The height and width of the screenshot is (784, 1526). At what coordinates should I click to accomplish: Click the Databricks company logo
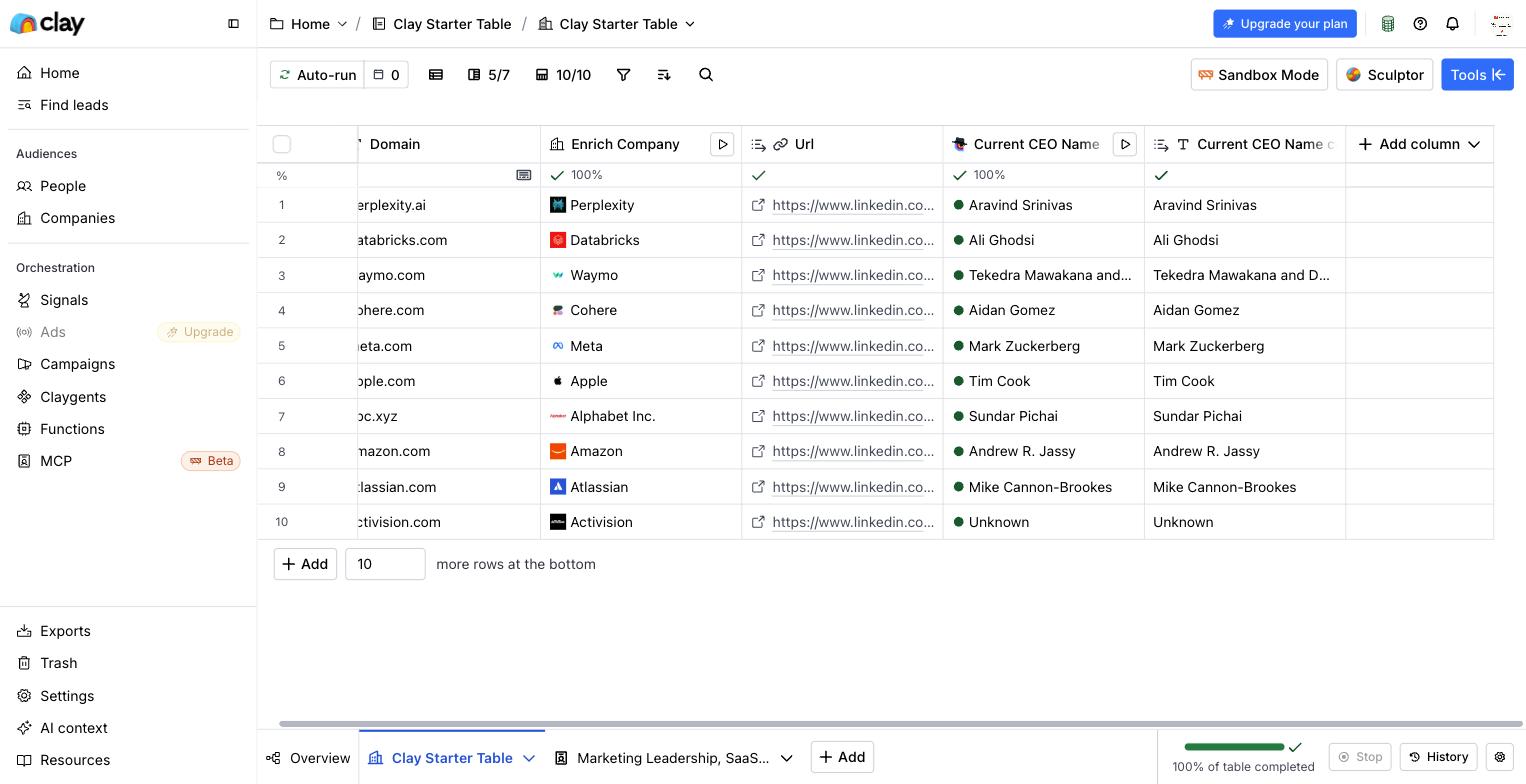click(x=558, y=240)
